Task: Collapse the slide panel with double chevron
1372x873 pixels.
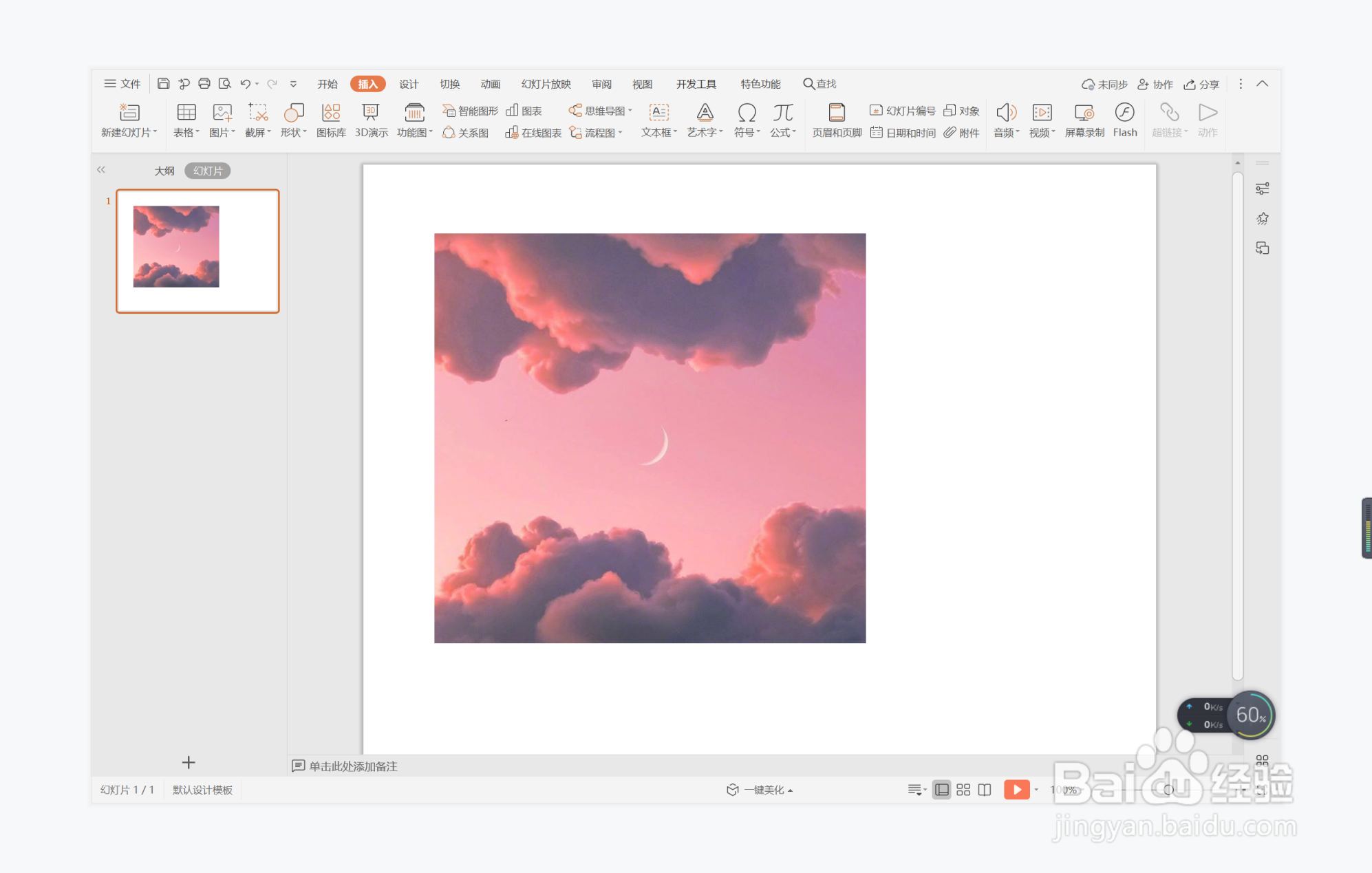Action: pos(101,169)
